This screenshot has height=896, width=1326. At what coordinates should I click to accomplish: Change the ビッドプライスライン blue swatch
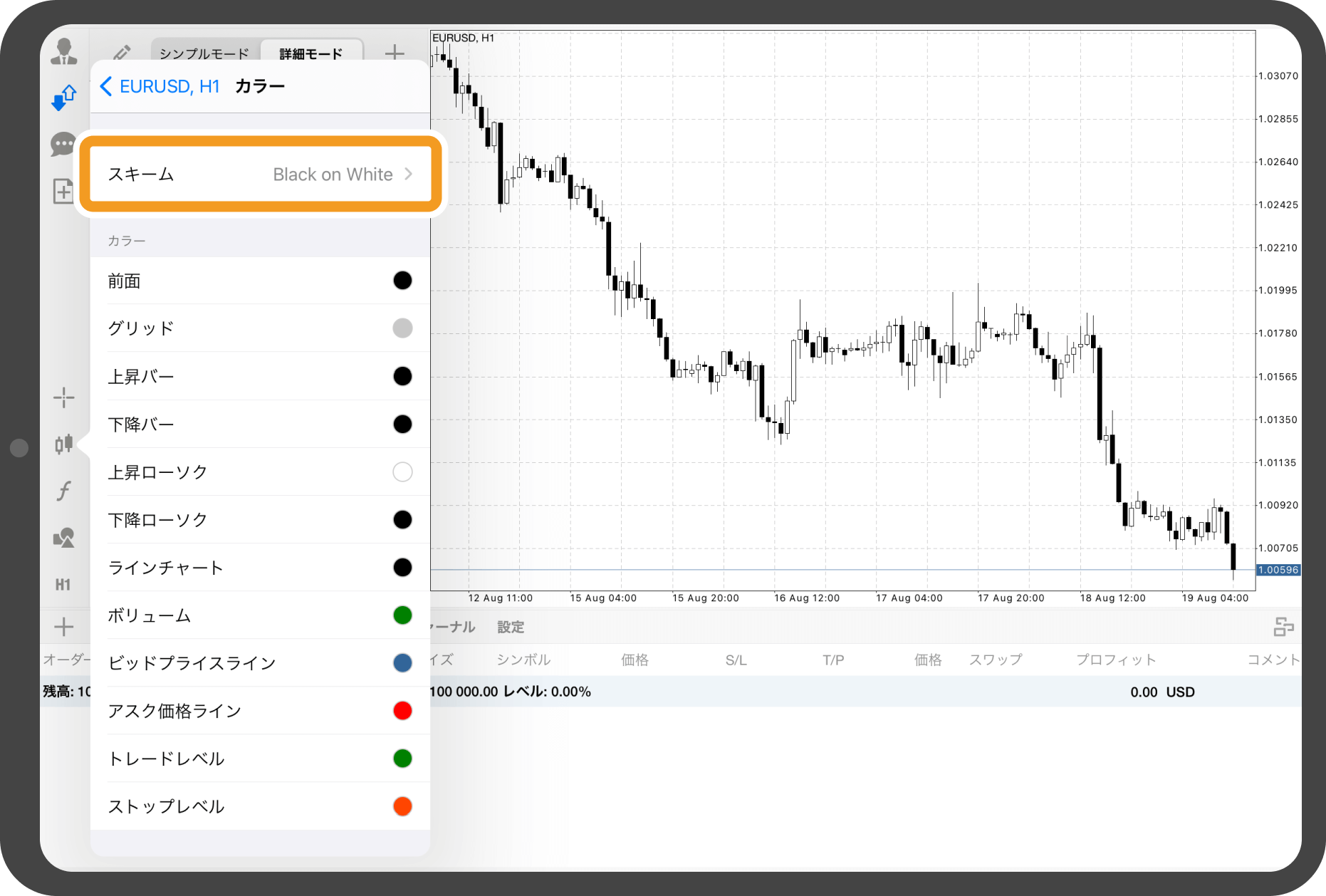tap(402, 663)
